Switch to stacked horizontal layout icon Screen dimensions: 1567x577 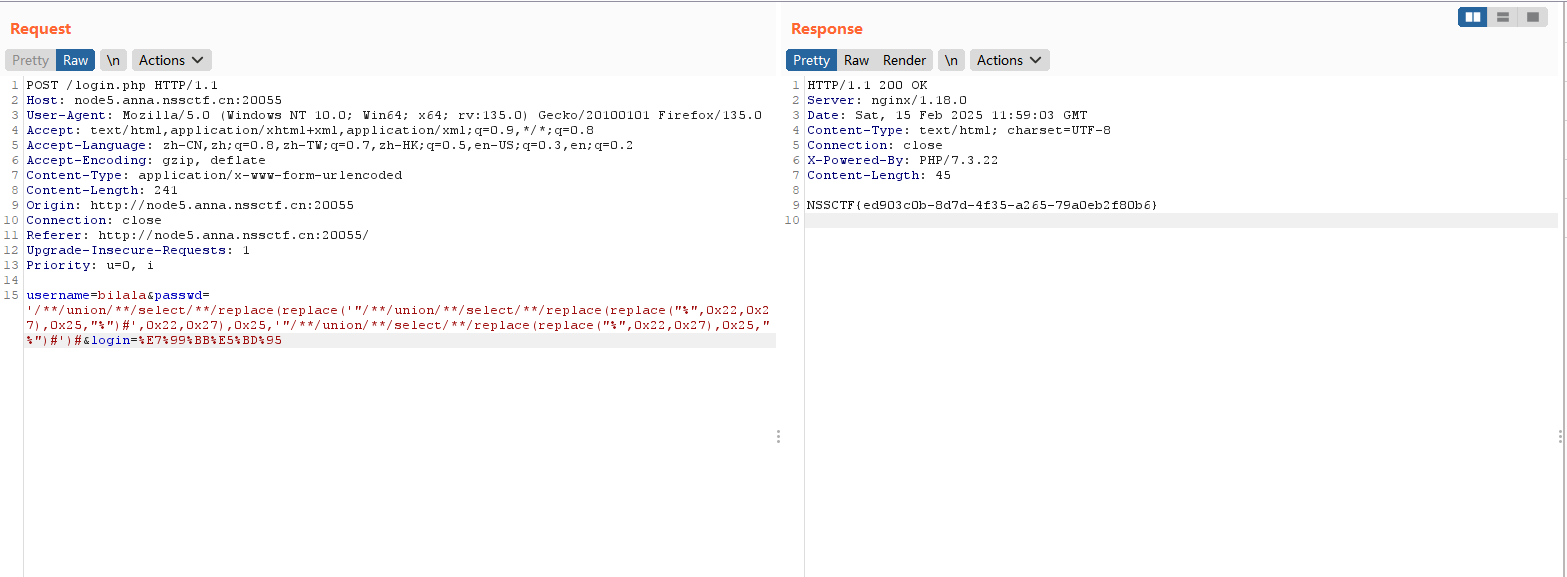point(1502,17)
